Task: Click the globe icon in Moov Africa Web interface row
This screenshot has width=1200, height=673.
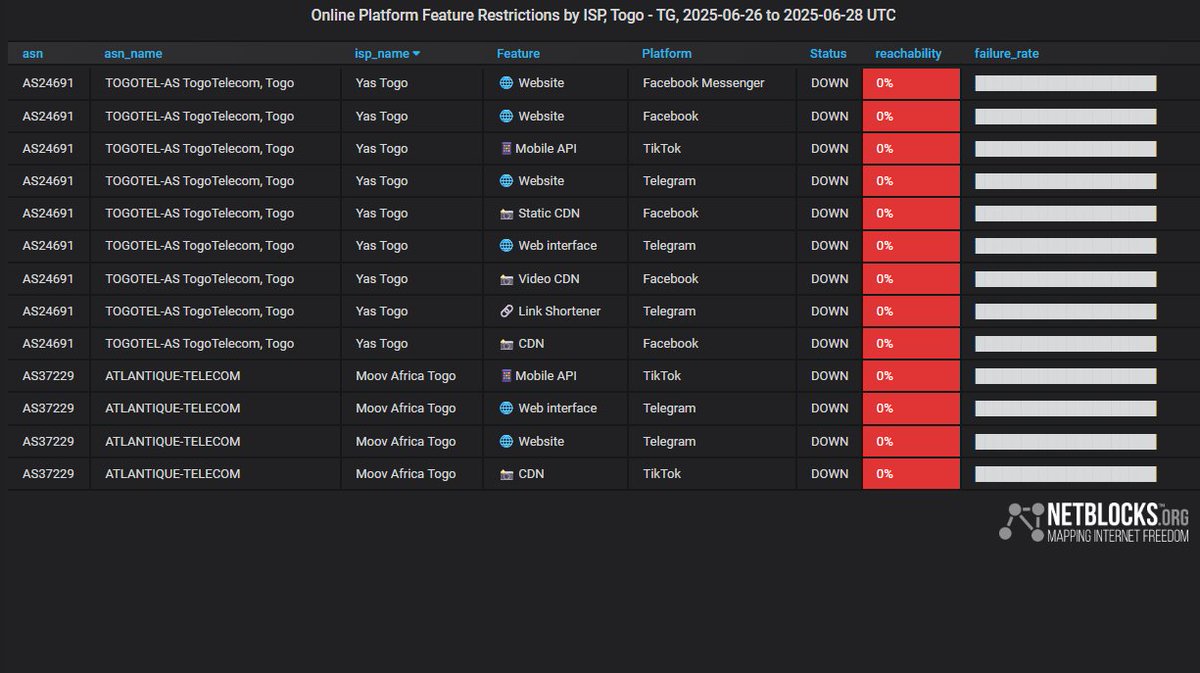Action: click(506, 408)
